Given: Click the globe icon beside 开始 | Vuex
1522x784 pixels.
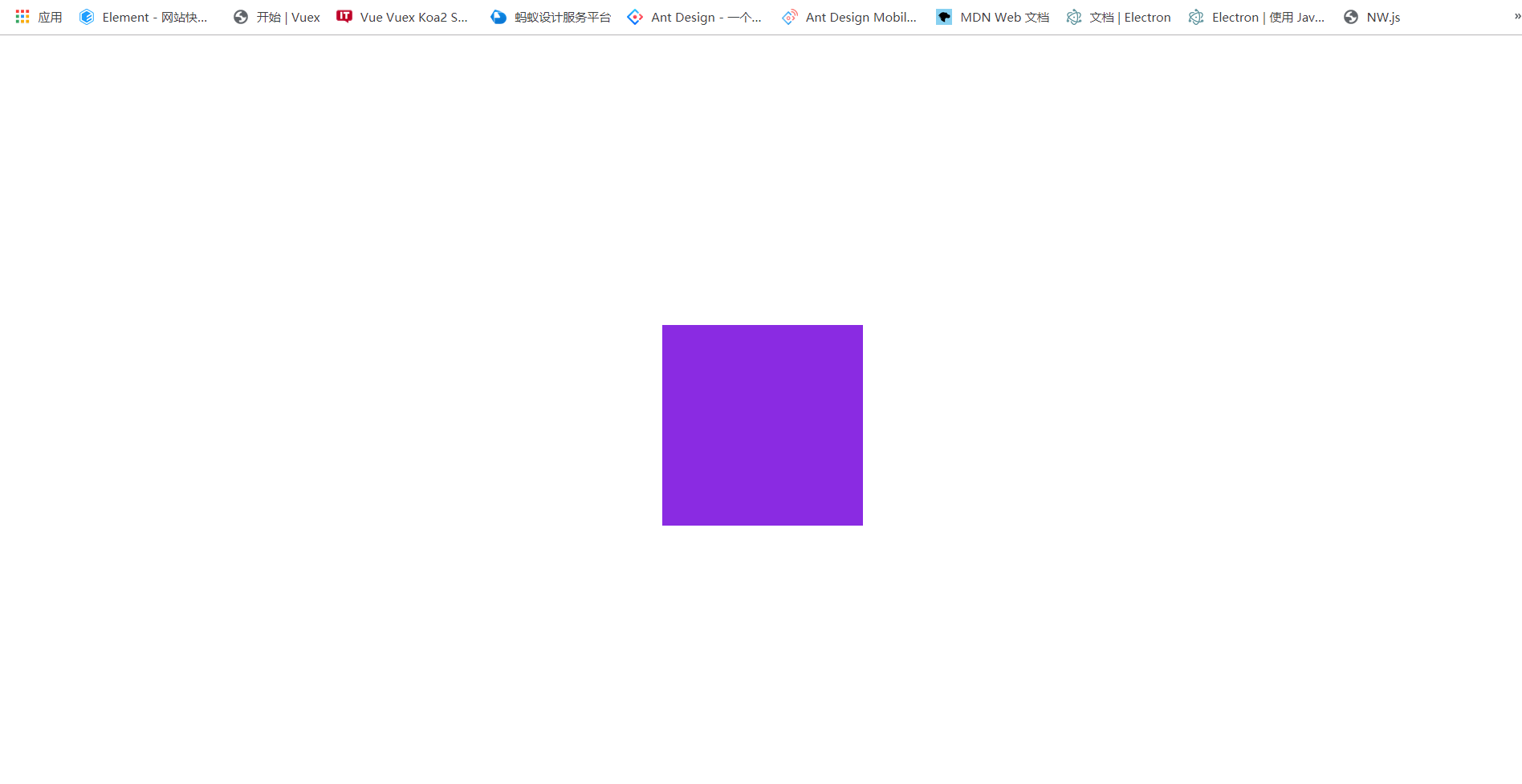Looking at the screenshot, I should coord(241,17).
